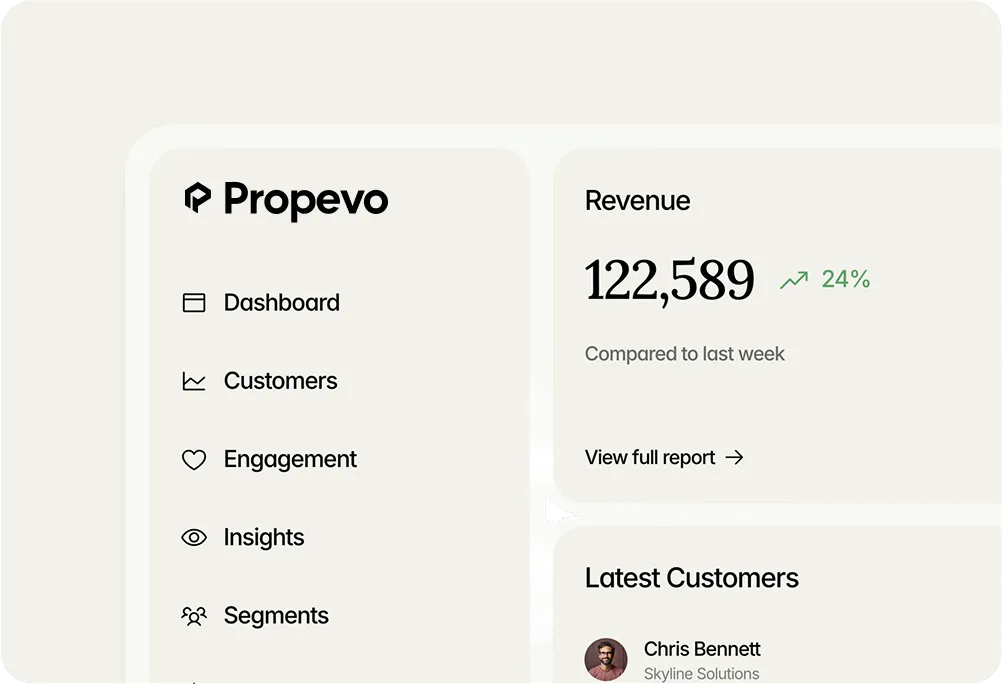Screen dimensions: 1003x684
Task: Click the Latest Customers heading
Action: point(691,577)
